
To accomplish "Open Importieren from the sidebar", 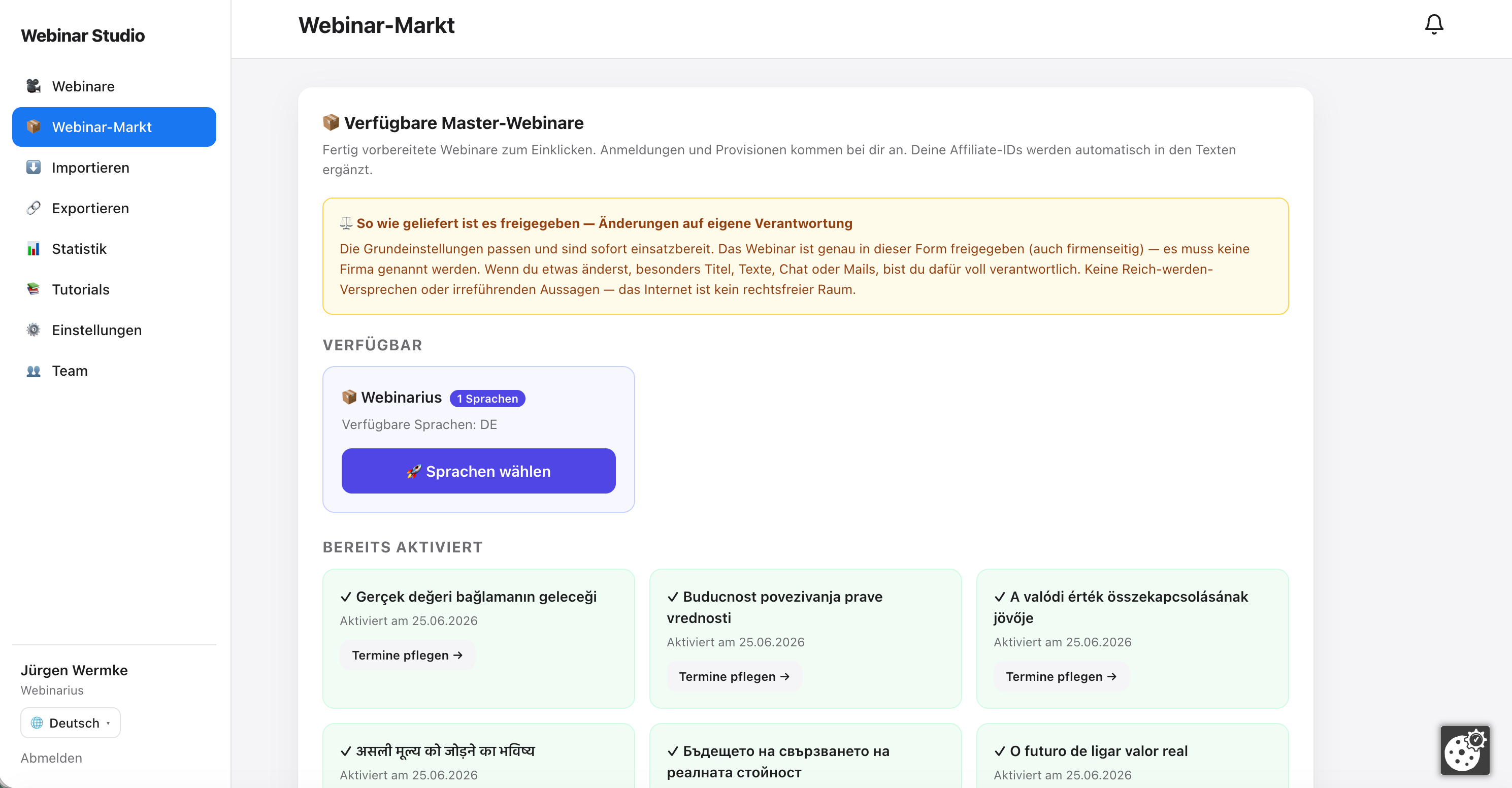I will click(x=114, y=168).
